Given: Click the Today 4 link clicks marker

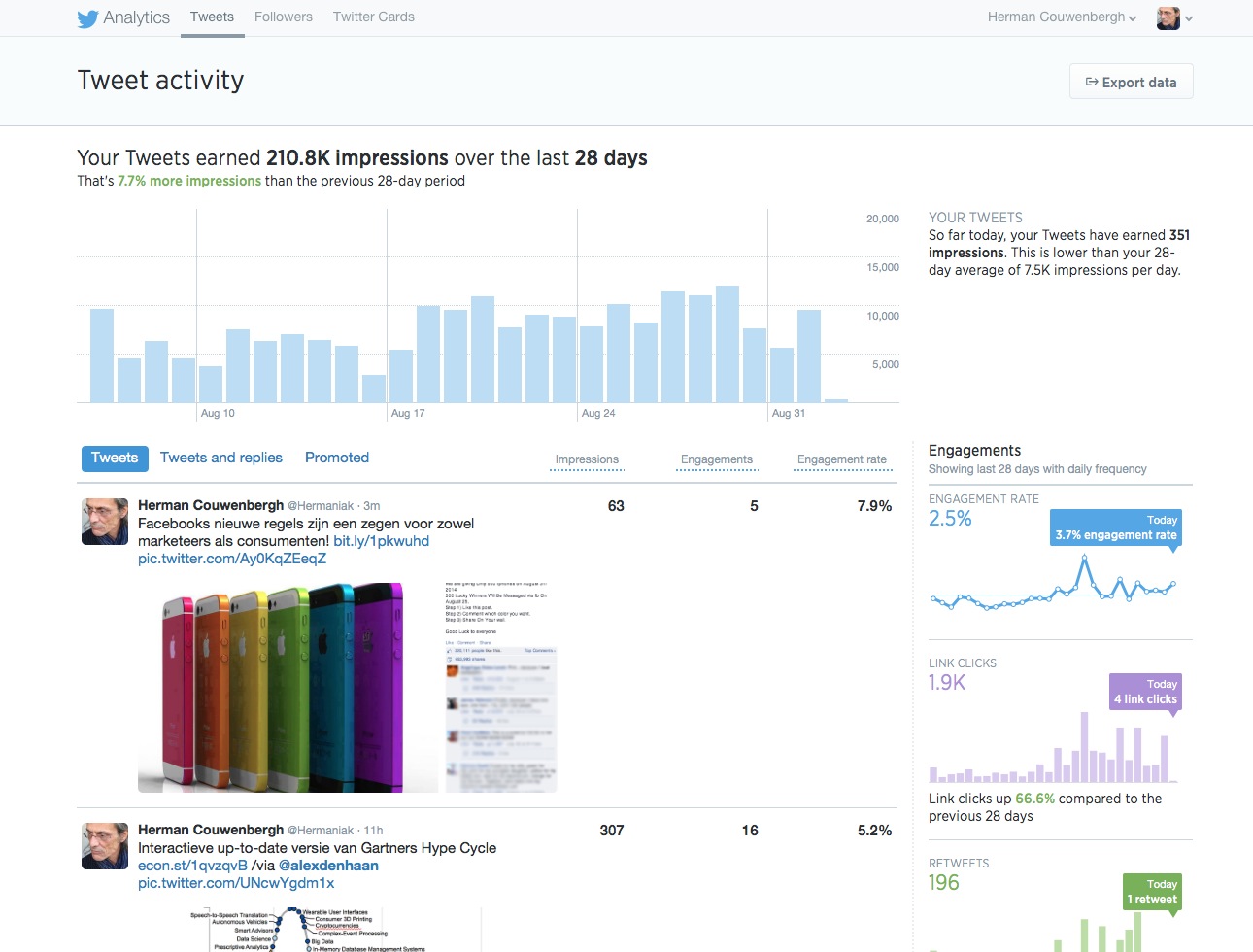Looking at the screenshot, I should [x=1145, y=692].
